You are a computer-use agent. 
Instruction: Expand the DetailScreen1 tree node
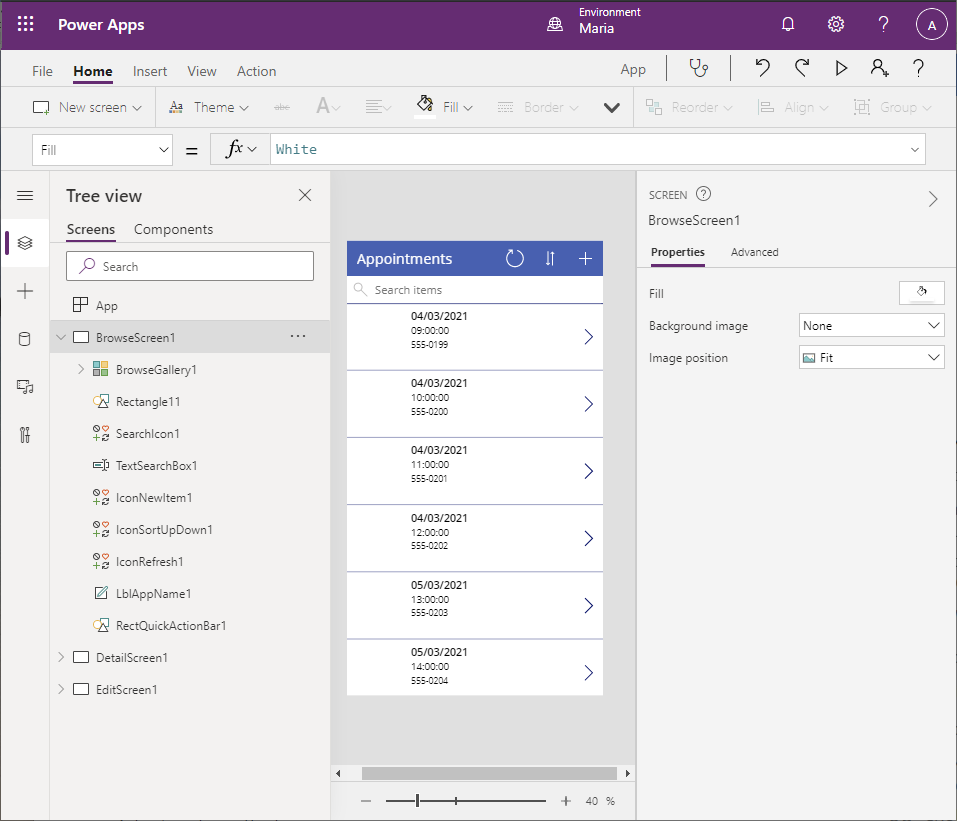[61, 658]
